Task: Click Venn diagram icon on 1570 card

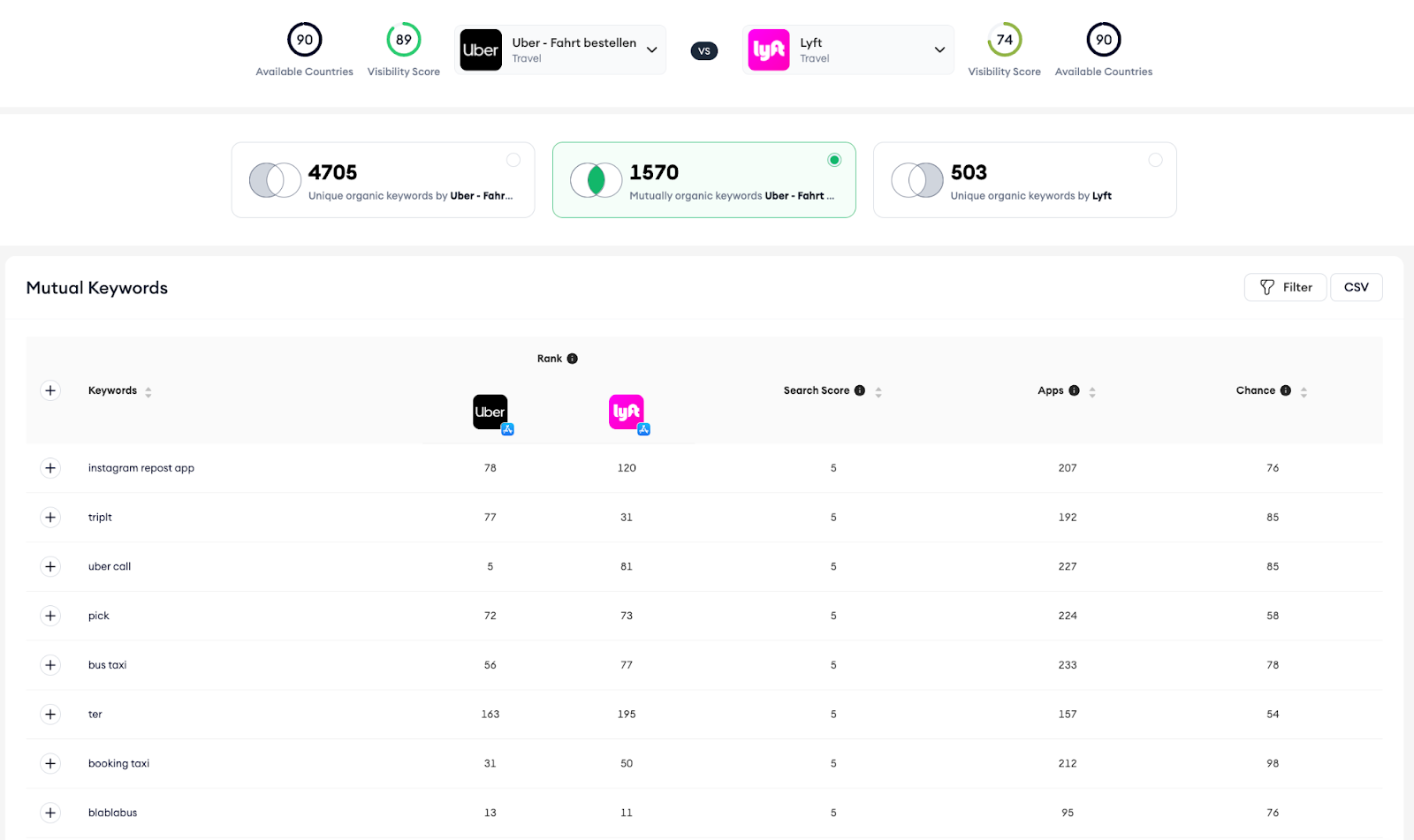Action: 597,180
